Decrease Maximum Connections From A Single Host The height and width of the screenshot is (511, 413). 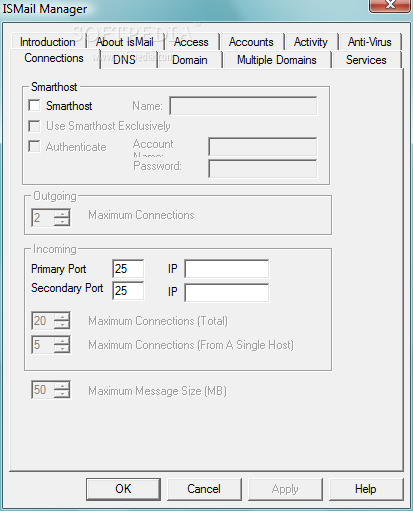coord(62,349)
